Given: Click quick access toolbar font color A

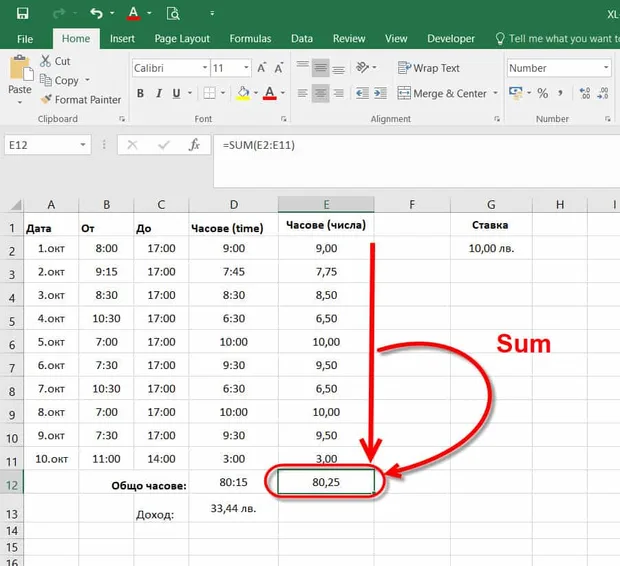Looking at the screenshot, I should coord(133,13).
